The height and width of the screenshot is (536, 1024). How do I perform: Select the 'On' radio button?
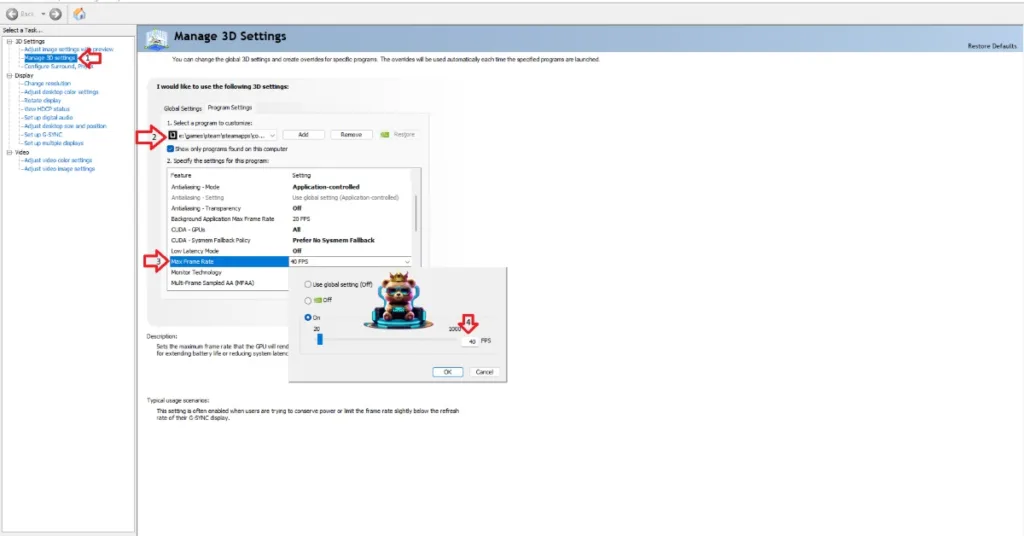tap(308, 317)
